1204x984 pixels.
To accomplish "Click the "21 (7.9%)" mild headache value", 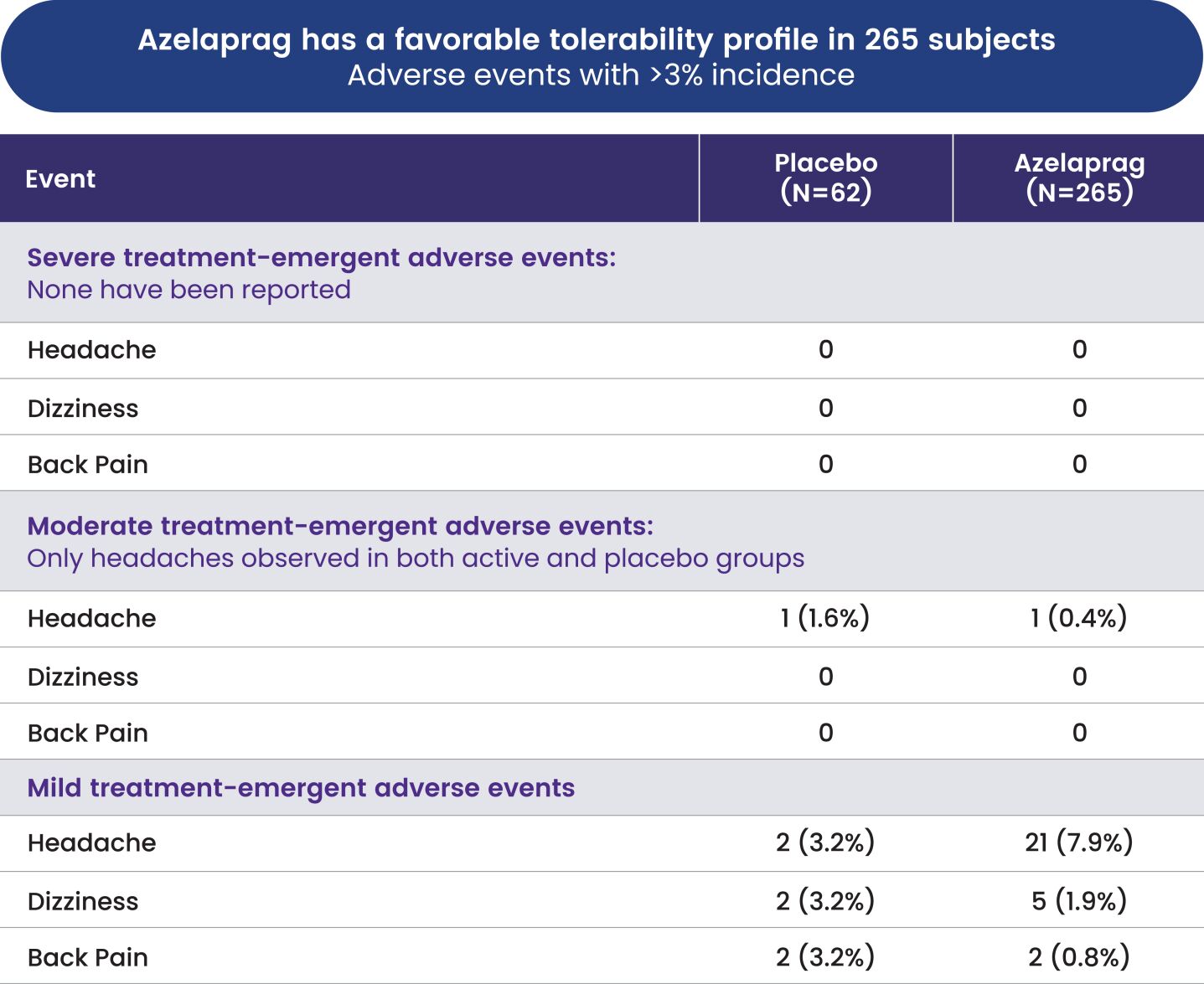I will [x=1078, y=842].
